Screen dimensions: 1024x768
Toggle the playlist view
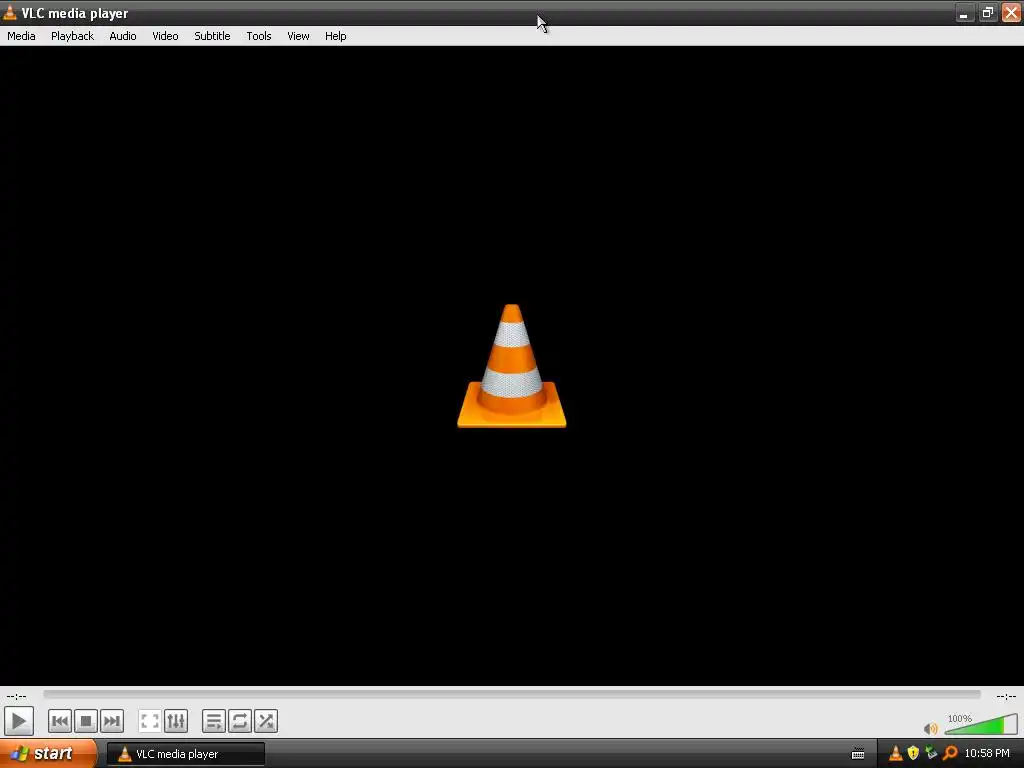pos(214,722)
